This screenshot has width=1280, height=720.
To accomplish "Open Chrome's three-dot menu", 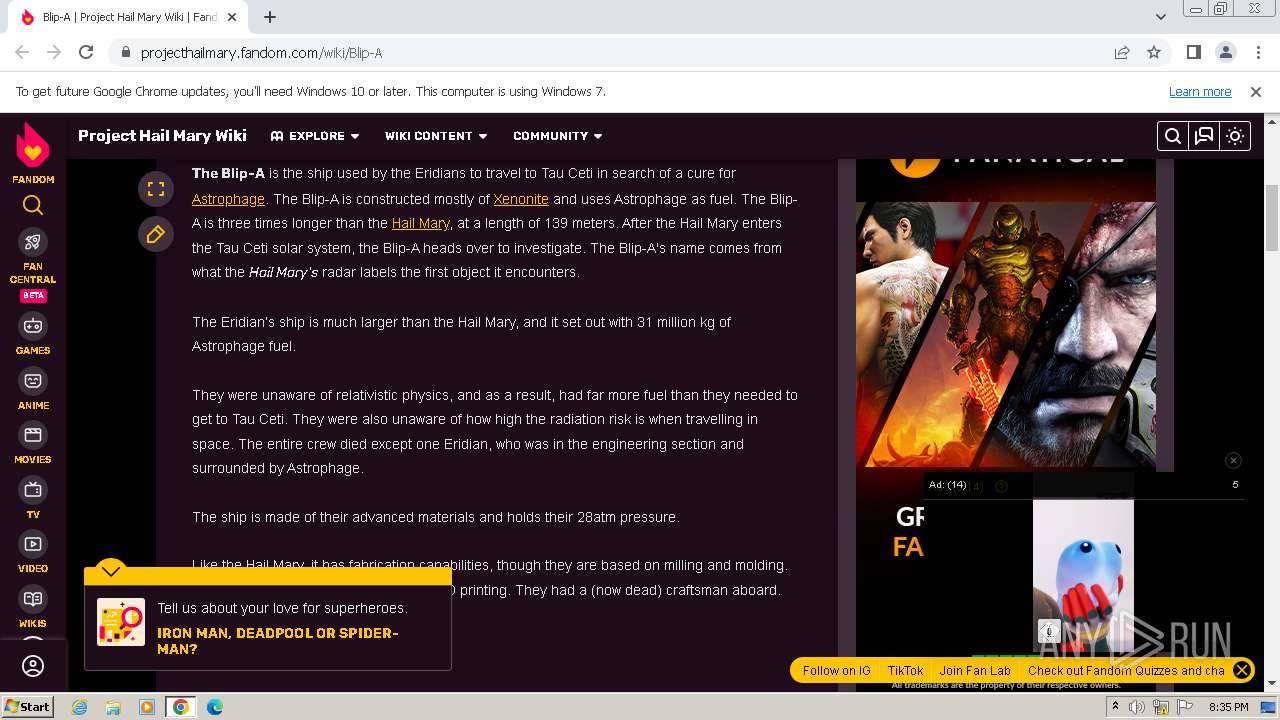I will (x=1257, y=52).
